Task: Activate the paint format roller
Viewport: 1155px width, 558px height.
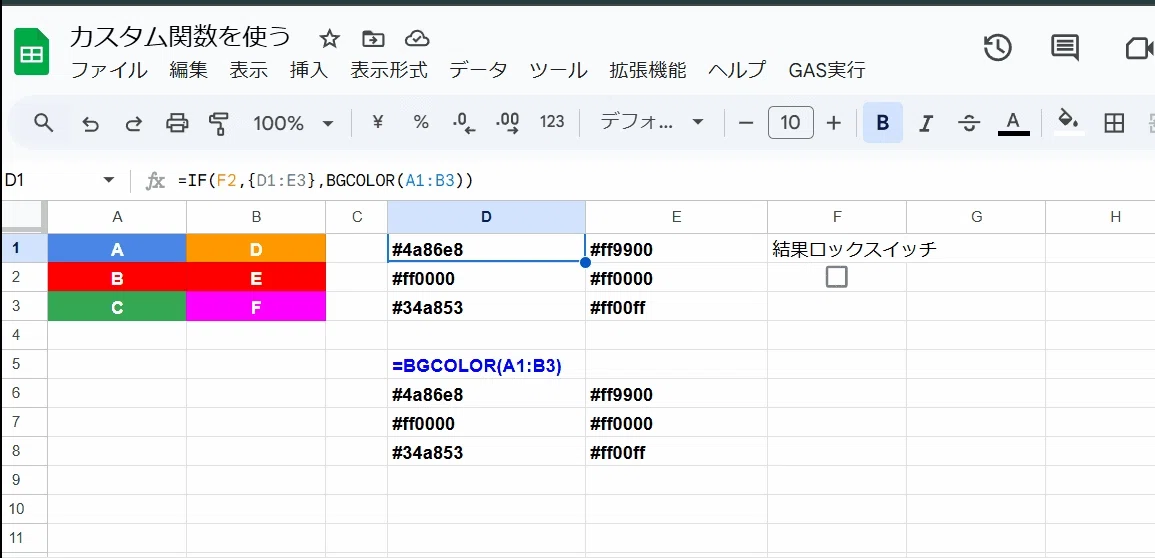Action: click(x=219, y=123)
